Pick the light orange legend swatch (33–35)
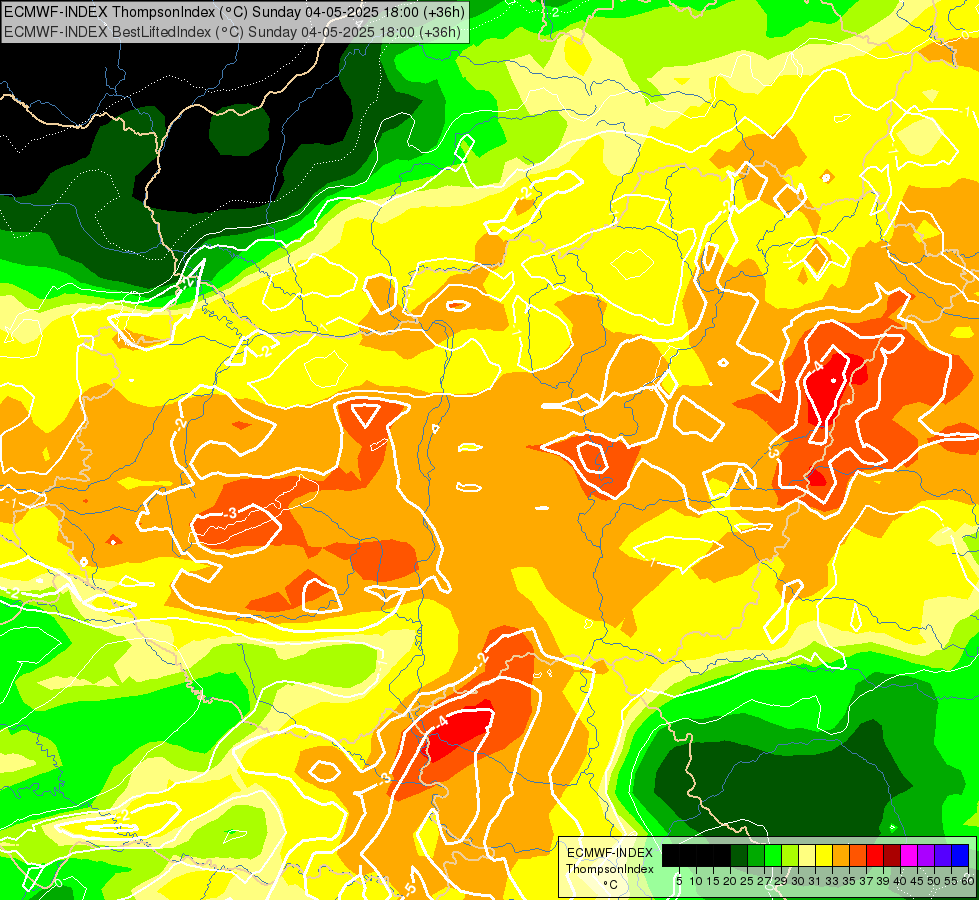The width and height of the screenshot is (979, 900). point(841,856)
